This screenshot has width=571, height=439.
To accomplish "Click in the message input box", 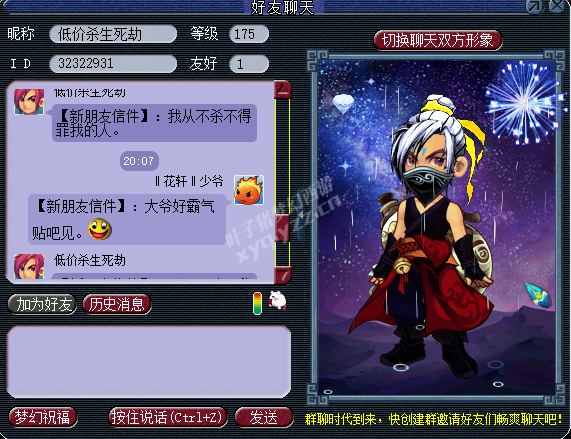I will tap(149, 361).
